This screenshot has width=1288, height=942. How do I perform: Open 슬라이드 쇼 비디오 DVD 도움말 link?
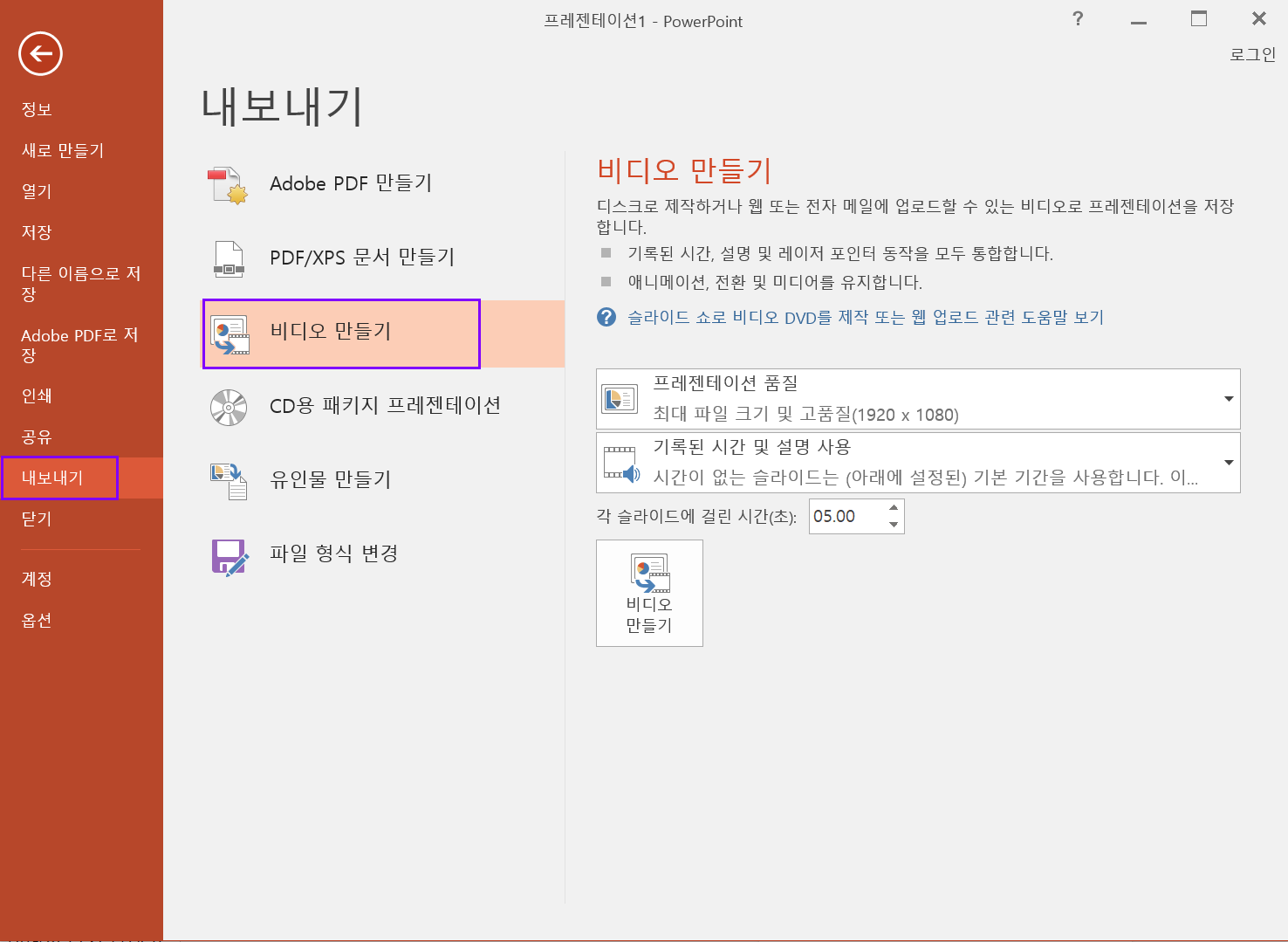866,317
